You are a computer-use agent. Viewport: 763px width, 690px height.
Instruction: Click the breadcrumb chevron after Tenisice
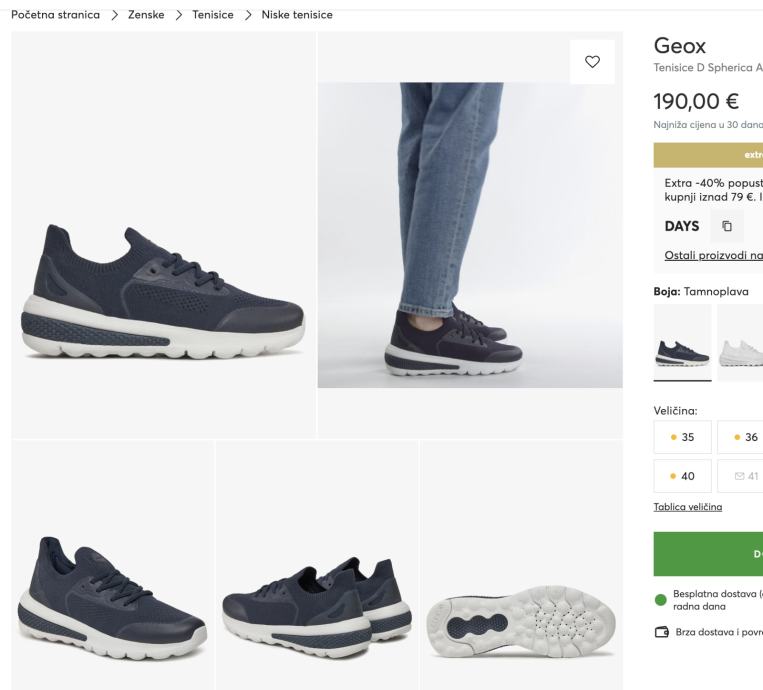pos(247,15)
